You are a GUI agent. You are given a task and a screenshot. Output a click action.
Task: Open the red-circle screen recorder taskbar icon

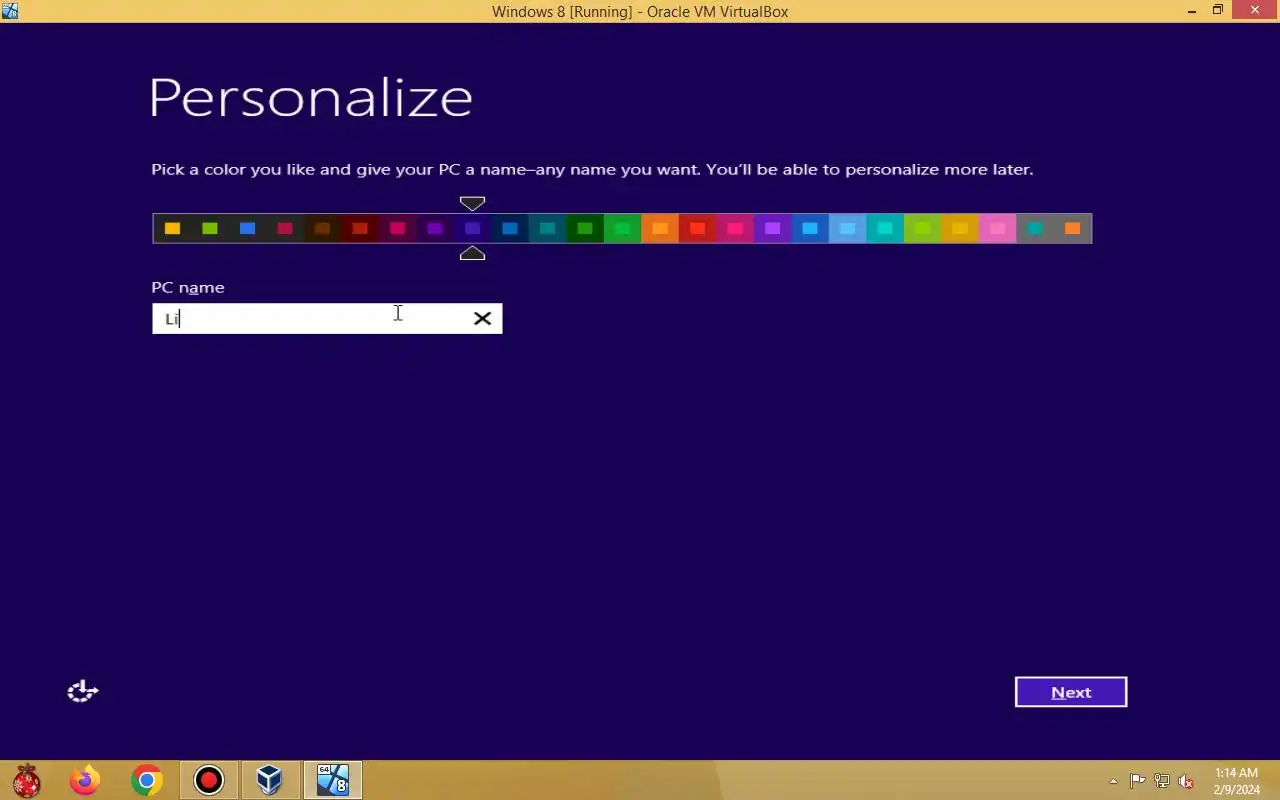[x=209, y=780]
